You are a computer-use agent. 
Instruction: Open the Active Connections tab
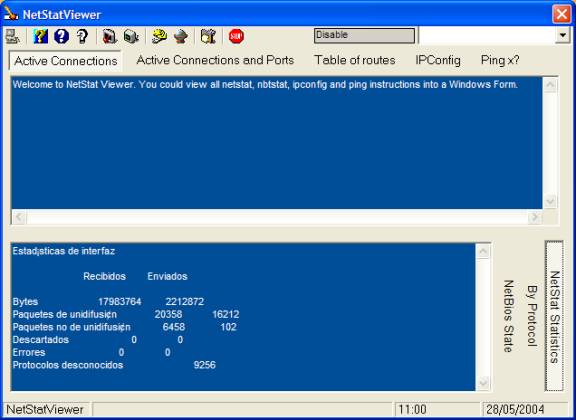[x=65, y=61]
